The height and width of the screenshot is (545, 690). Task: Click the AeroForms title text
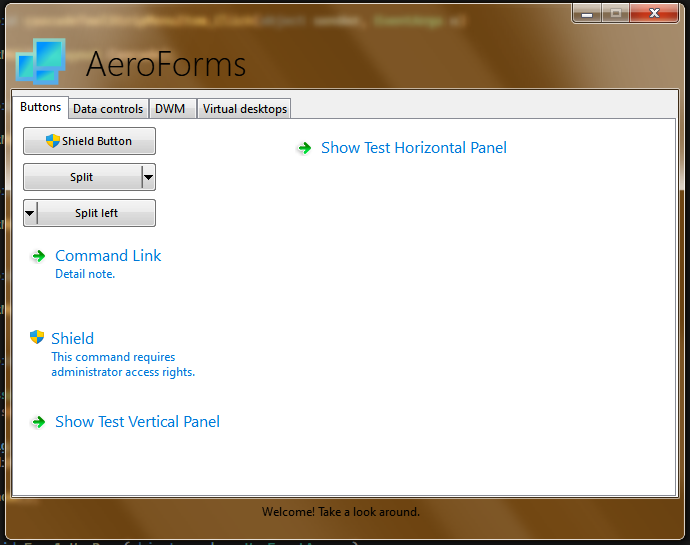coord(166,64)
